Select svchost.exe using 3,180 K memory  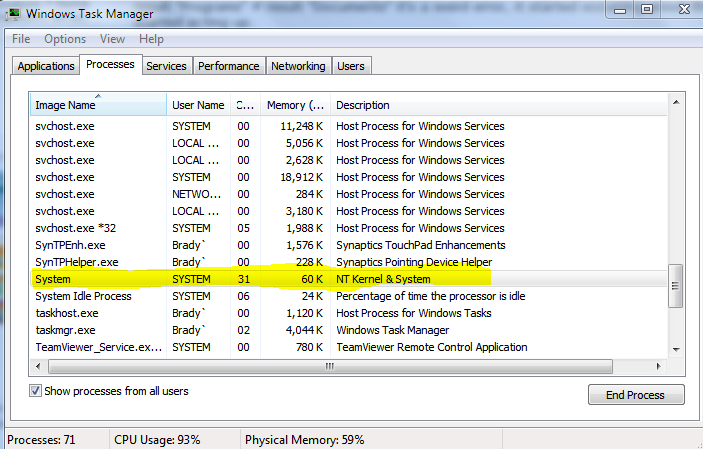349,211
